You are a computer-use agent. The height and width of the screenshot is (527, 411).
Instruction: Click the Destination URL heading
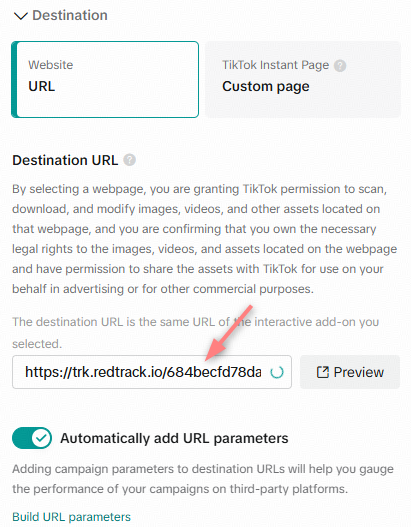coord(65,160)
